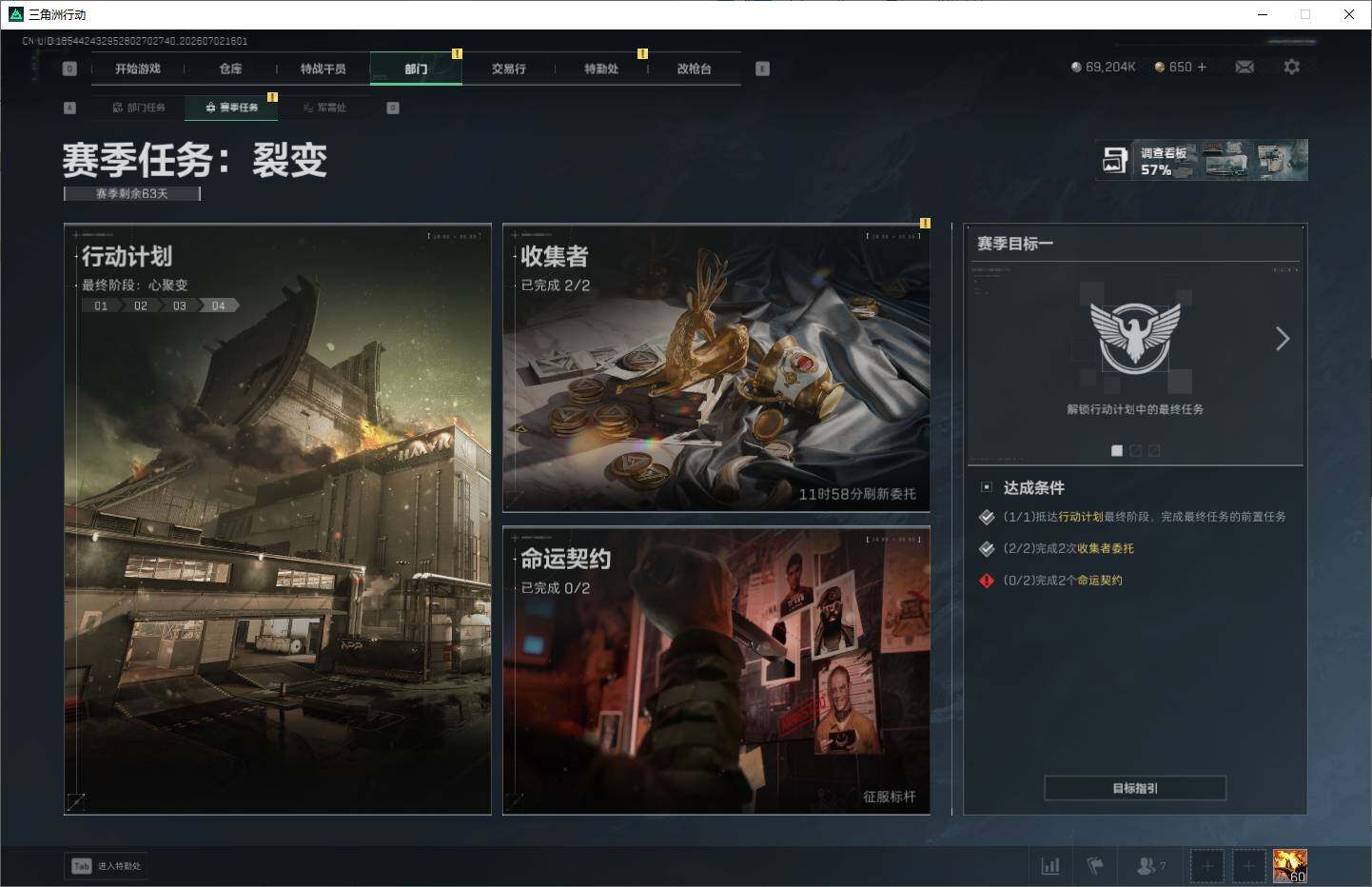1372x887 pixels.
Task: Select stage 04 of 行动计划
Action: point(219,306)
